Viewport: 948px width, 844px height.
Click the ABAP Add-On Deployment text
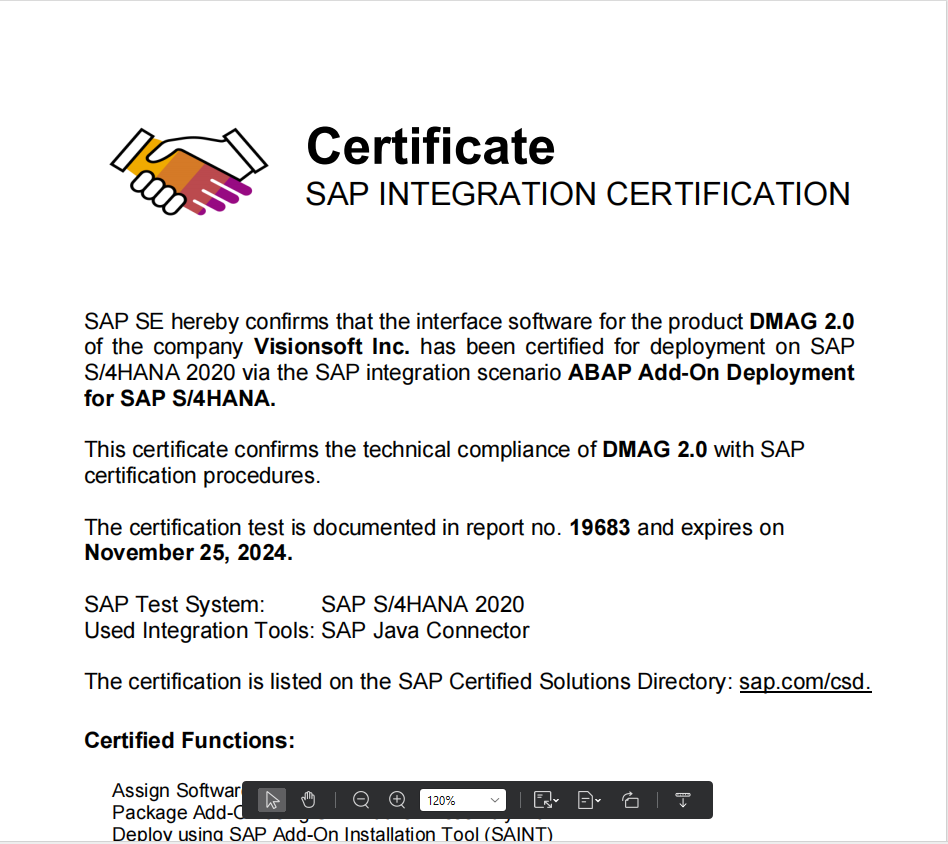tap(711, 373)
